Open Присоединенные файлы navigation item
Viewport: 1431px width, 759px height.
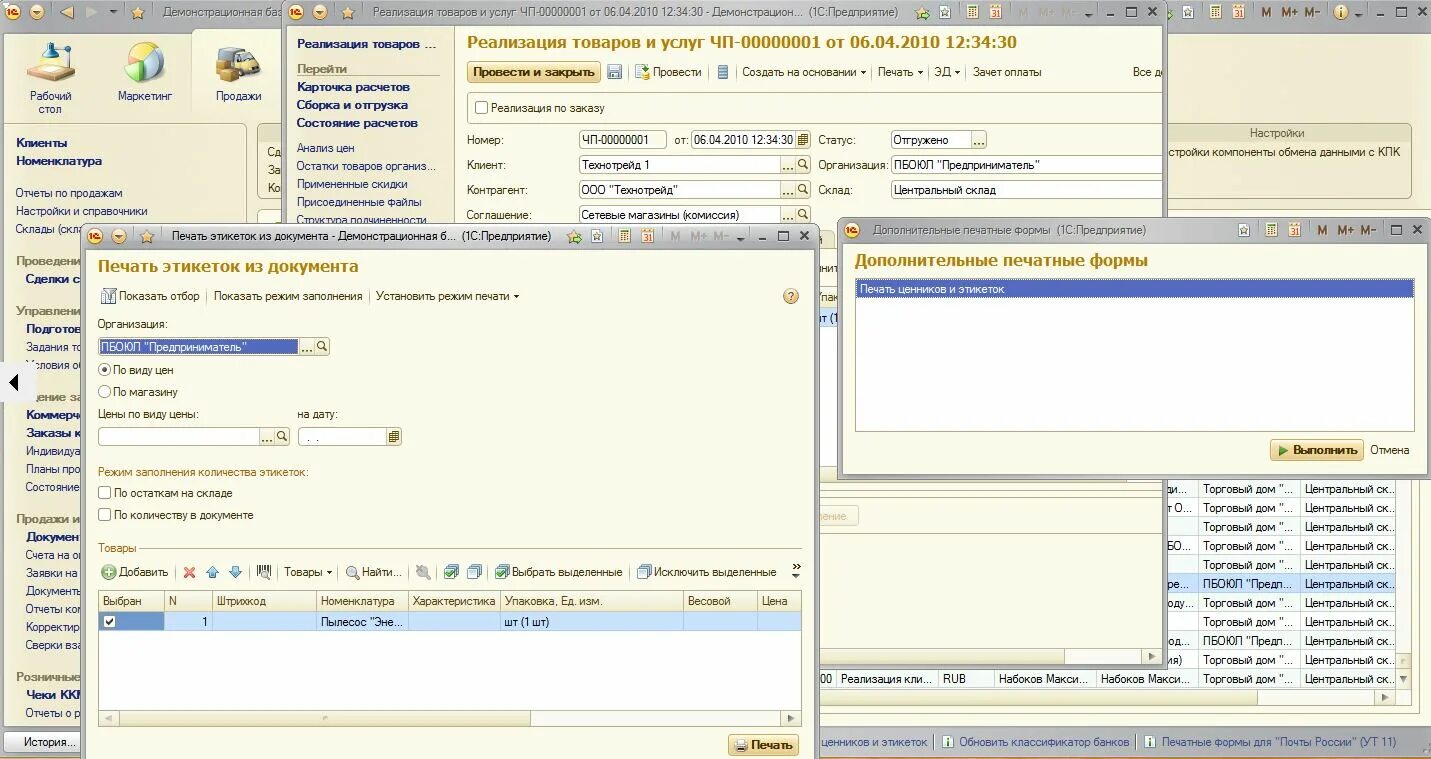(x=359, y=202)
